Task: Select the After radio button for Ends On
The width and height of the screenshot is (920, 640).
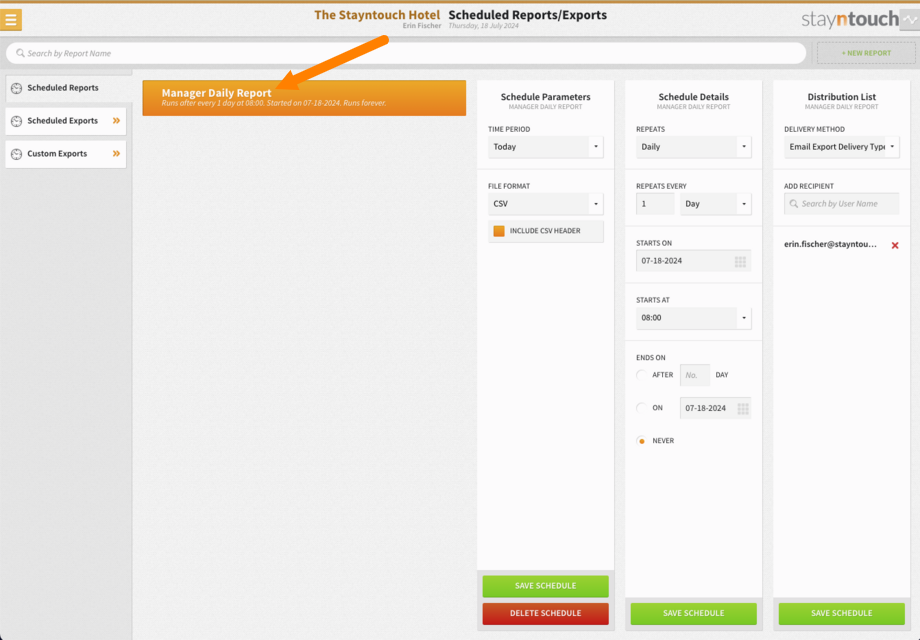Action: 641,375
